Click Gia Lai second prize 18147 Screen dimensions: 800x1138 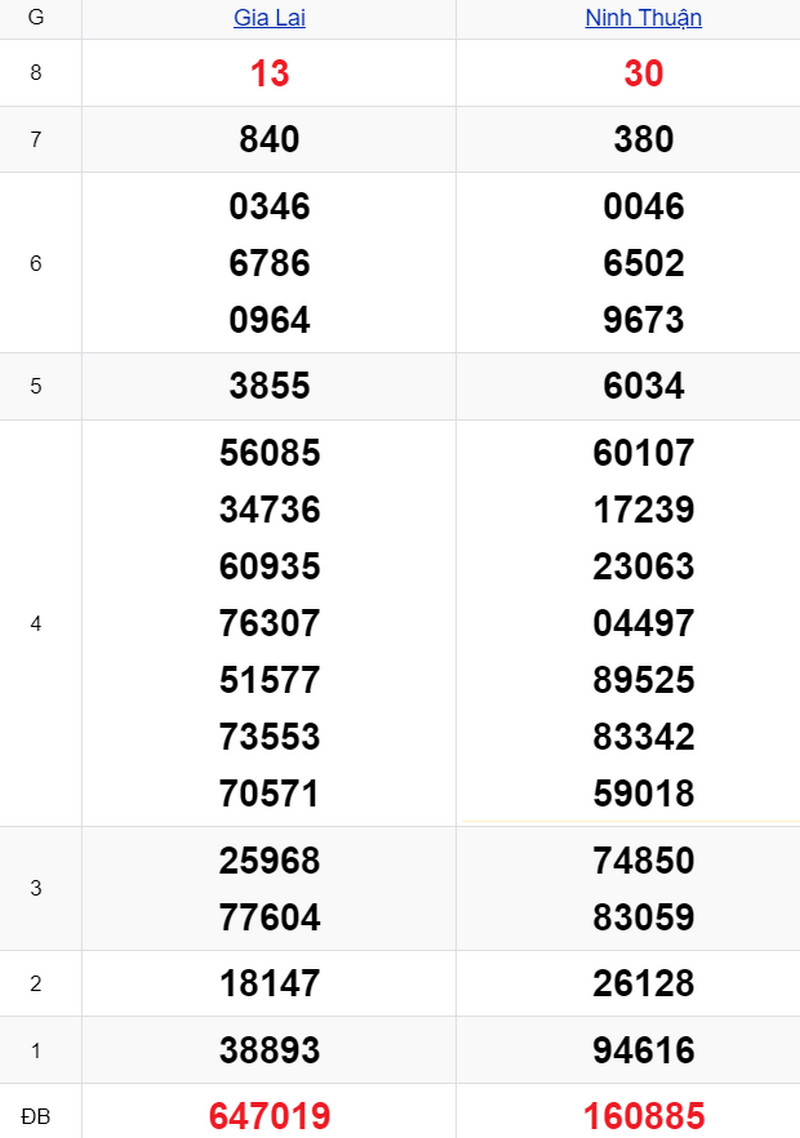click(269, 983)
